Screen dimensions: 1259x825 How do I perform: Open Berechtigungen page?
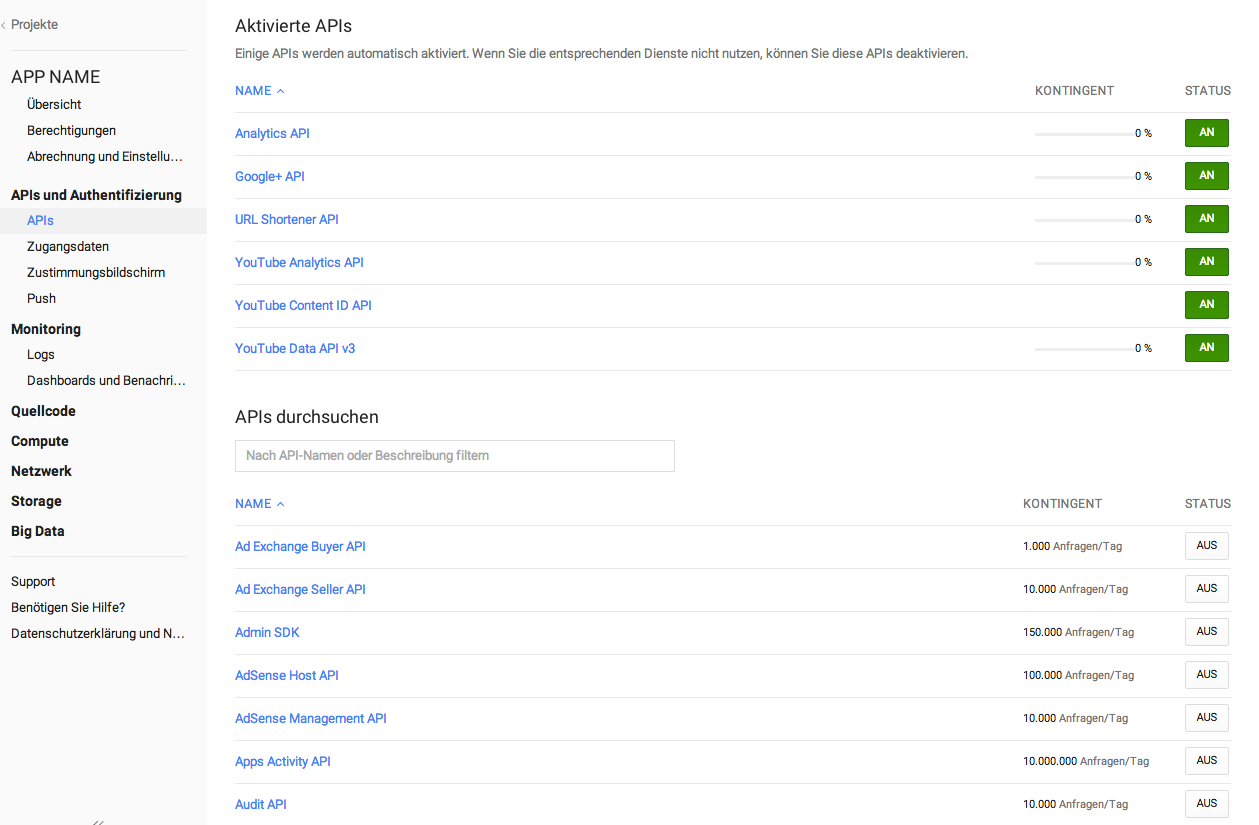pos(71,130)
